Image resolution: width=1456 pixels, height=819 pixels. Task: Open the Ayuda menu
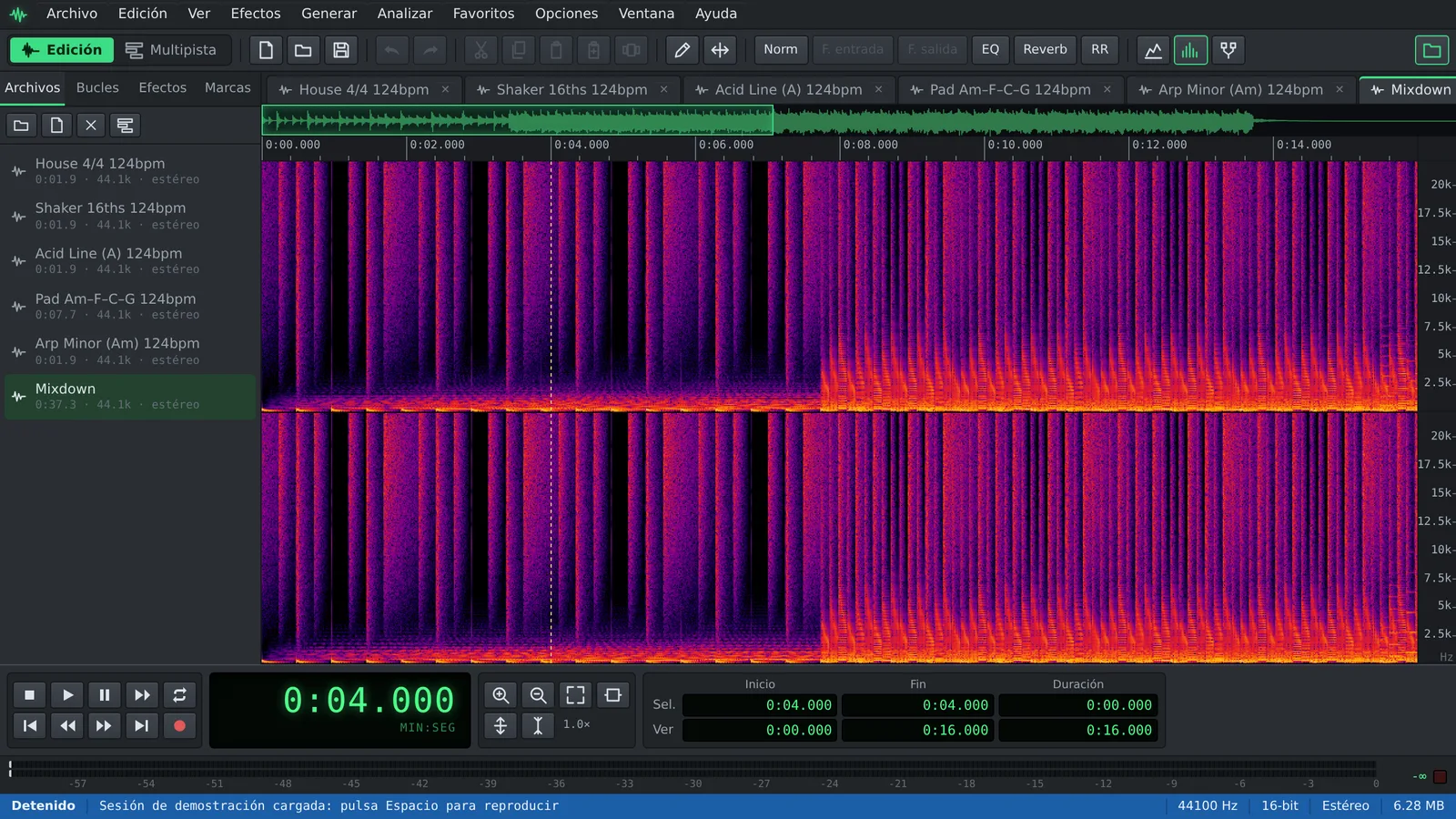click(716, 14)
